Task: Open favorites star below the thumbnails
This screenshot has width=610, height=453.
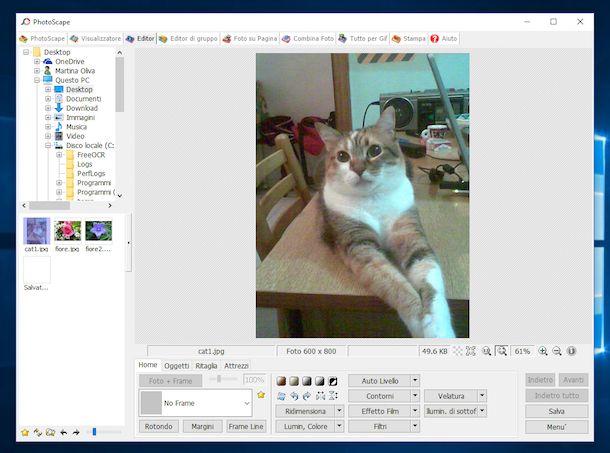Action: coord(25,432)
